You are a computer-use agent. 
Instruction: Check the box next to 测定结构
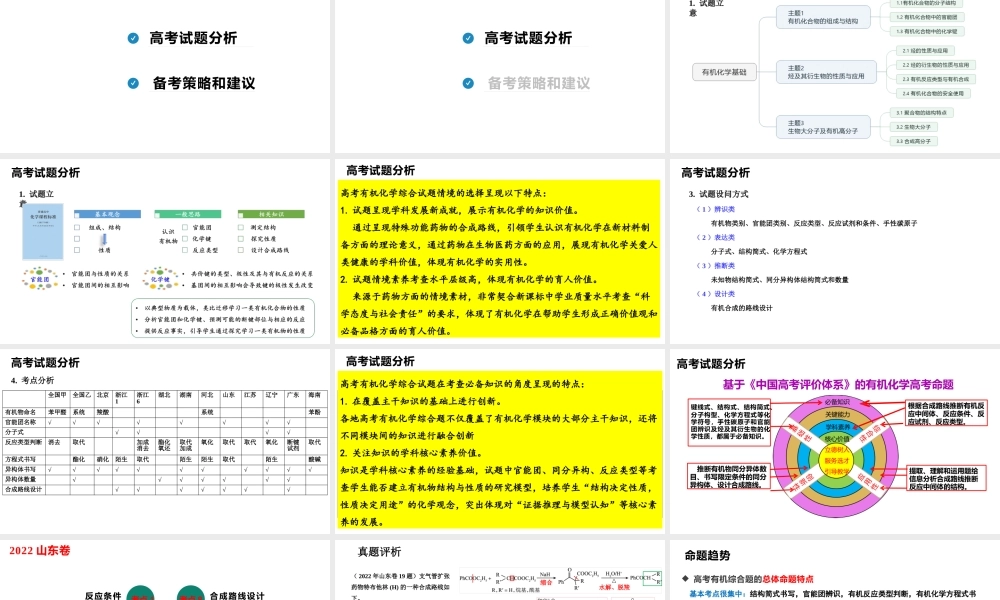tap(241, 227)
